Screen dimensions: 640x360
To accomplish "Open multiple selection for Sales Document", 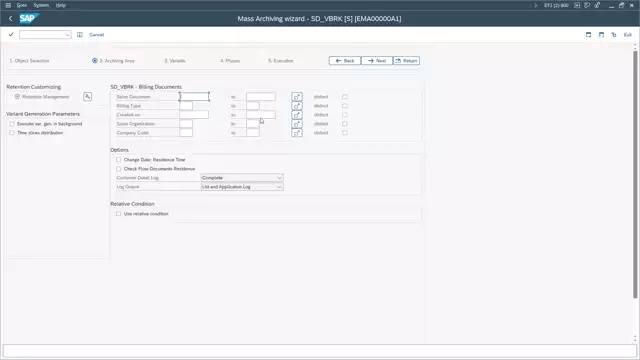I will click(x=297, y=97).
